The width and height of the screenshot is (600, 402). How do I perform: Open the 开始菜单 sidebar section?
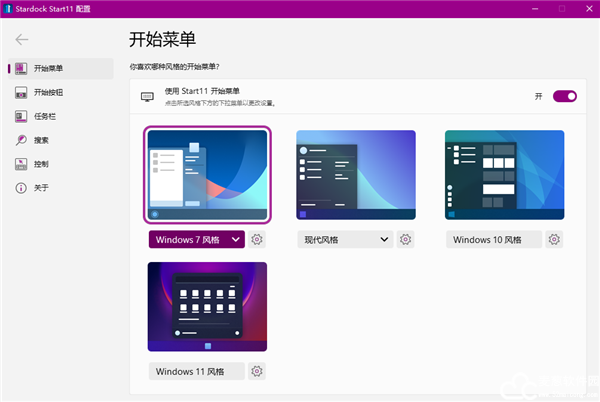[61, 68]
